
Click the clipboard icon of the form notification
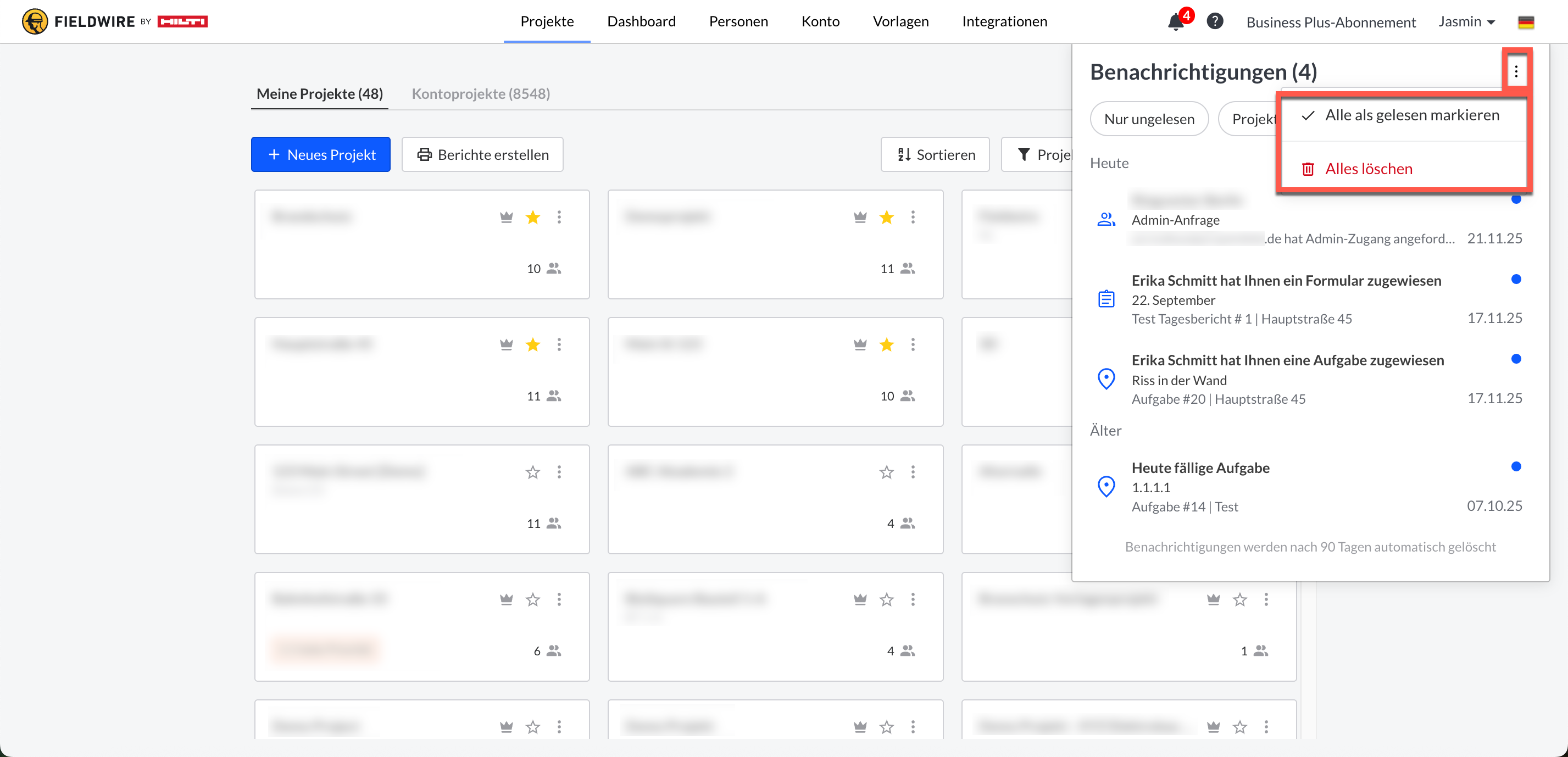[x=1106, y=299]
